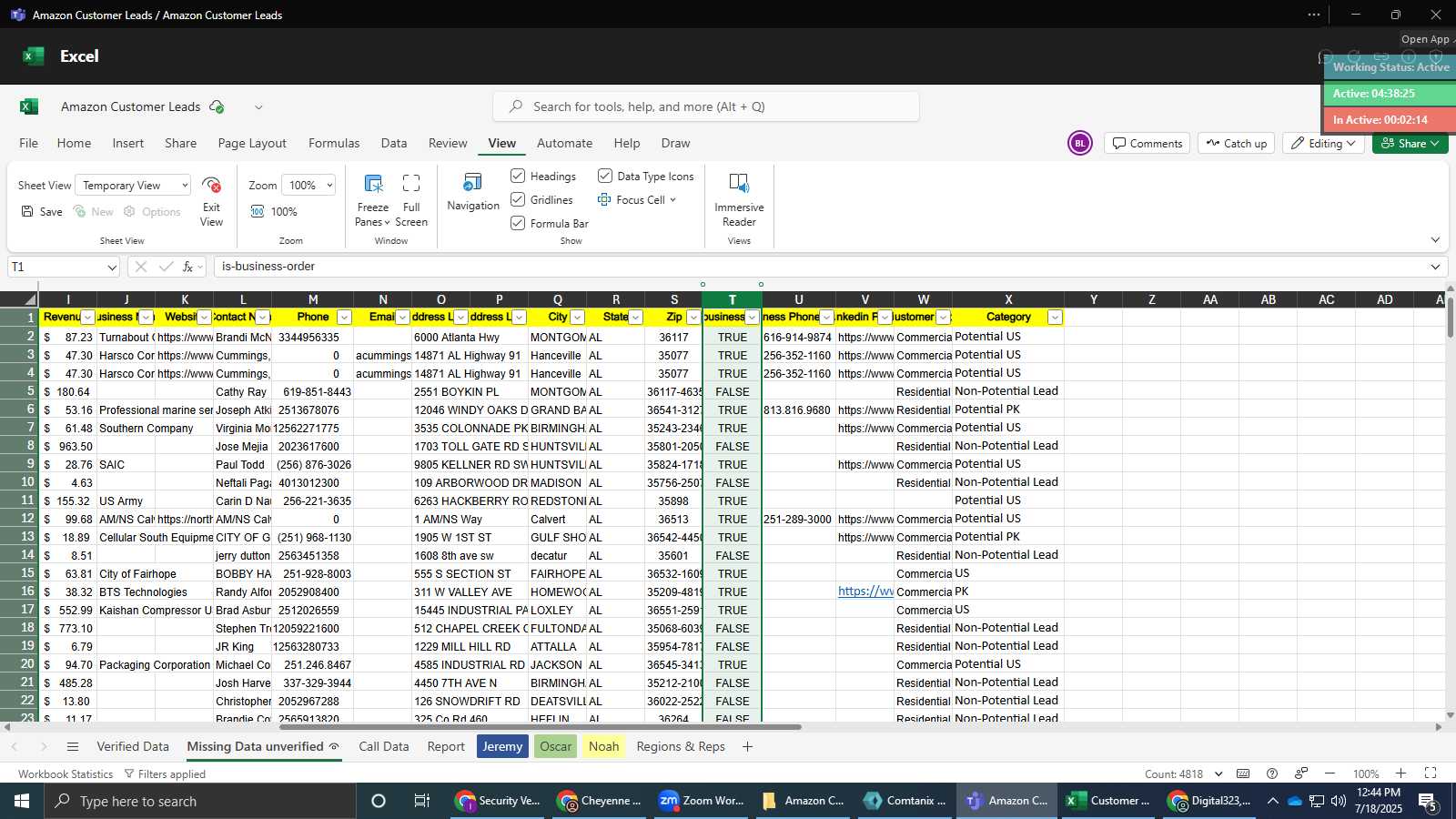This screenshot has width=1456, height=819.
Task: Launch Immersive Reader
Action: point(739,199)
